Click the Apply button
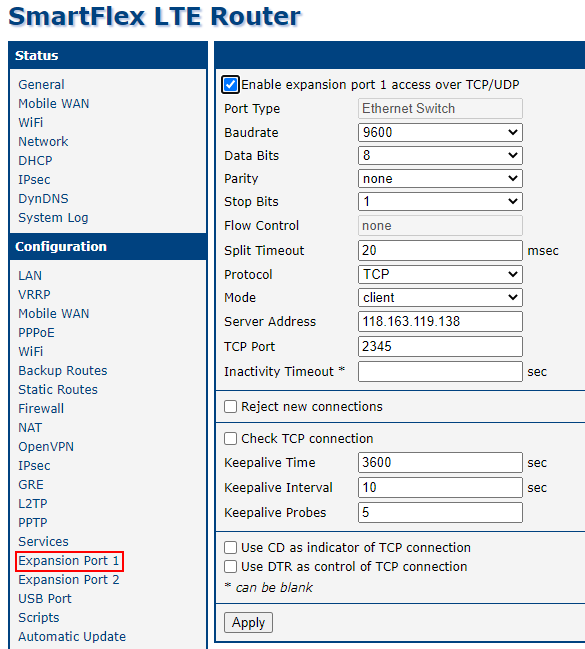The height and width of the screenshot is (649, 585). coord(248,623)
